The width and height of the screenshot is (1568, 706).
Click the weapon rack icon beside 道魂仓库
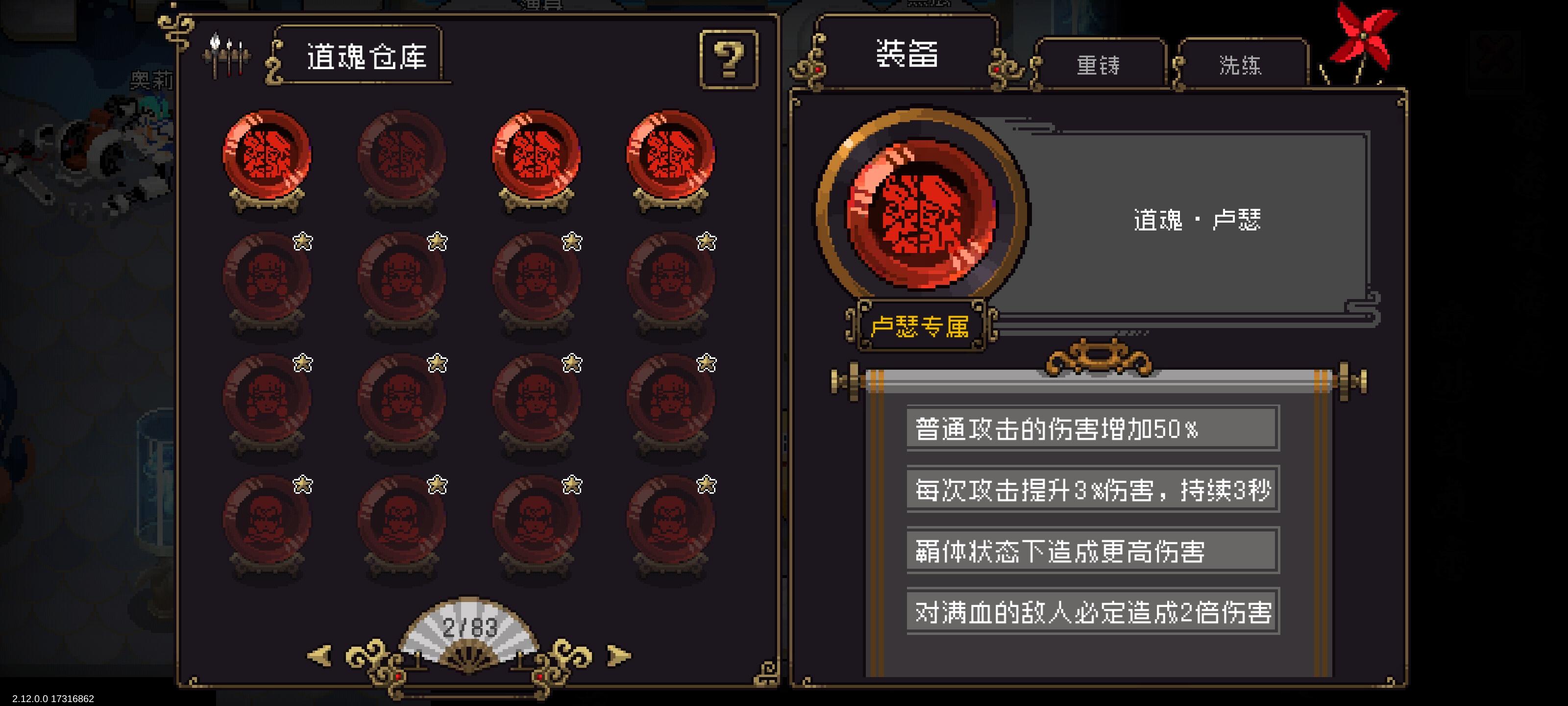(x=226, y=56)
